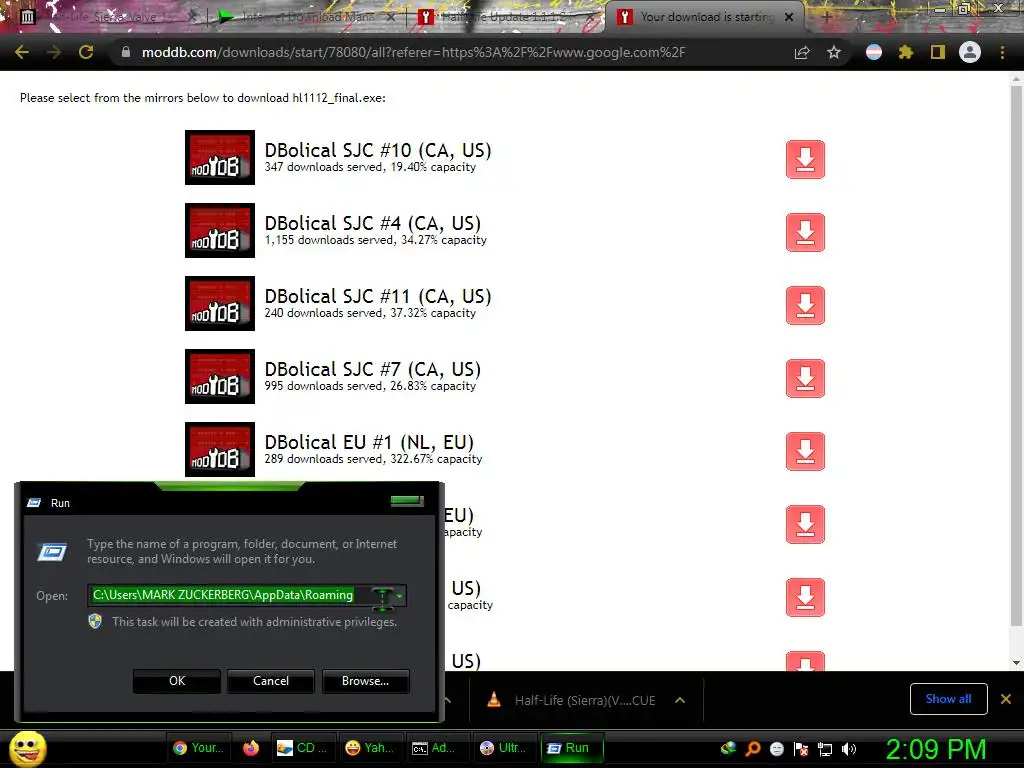Toggle the browser side panel
Image resolution: width=1024 pixels, height=768 pixels.
click(x=938, y=52)
